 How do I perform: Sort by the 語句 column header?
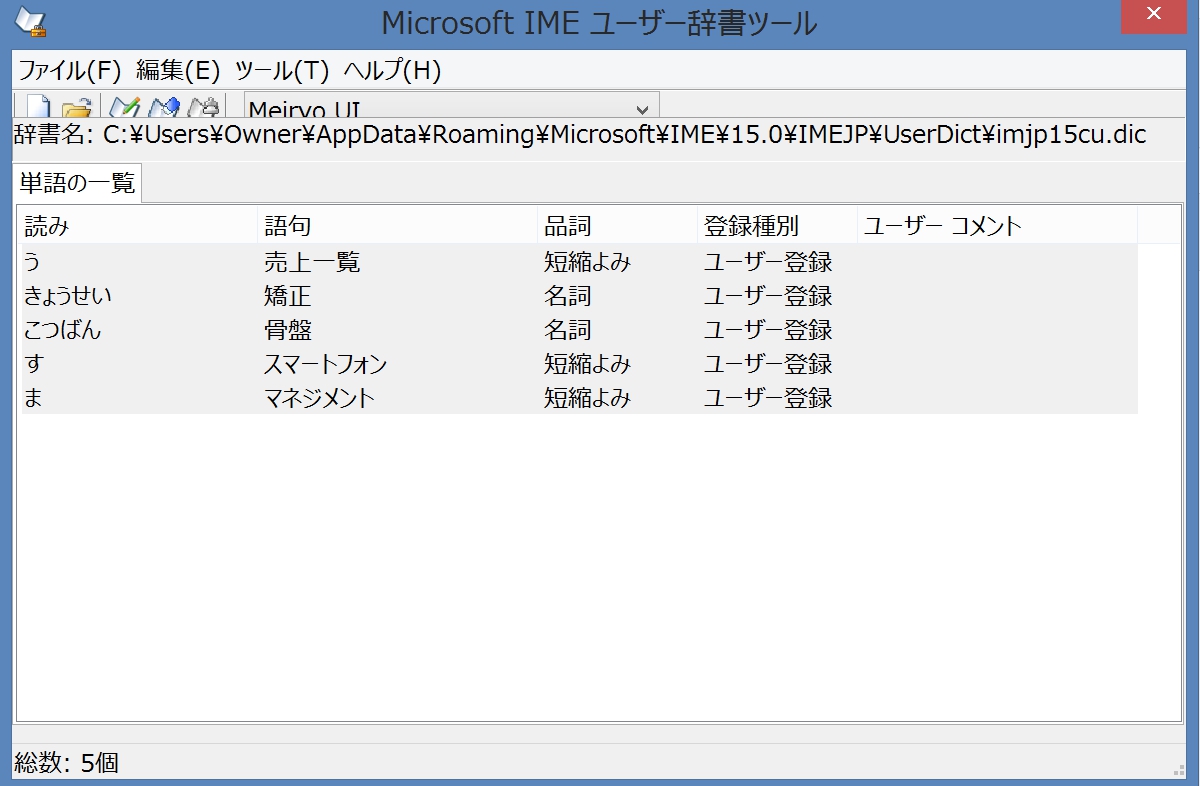click(x=398, y=226)
